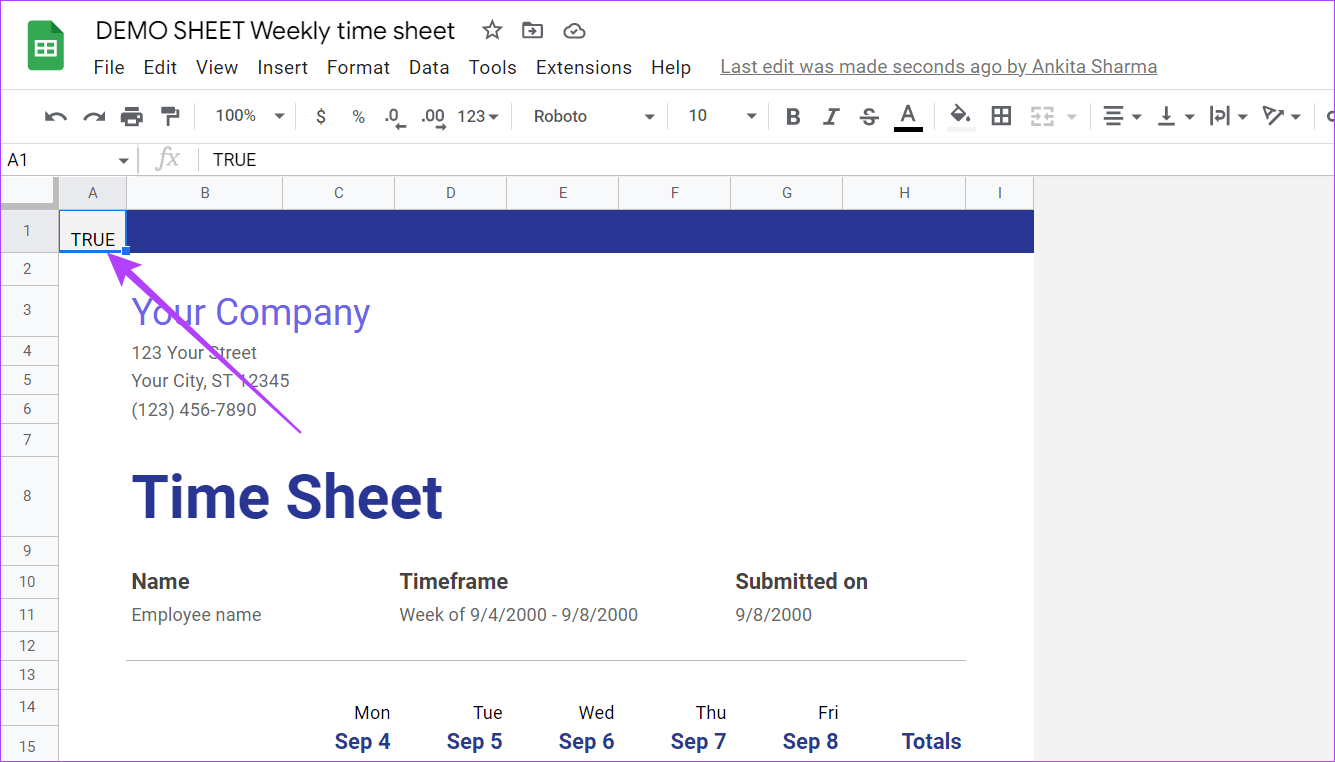Apply currency format with dollar icon
This screenshot has height=762, width=1335.
tap(320, 117)
